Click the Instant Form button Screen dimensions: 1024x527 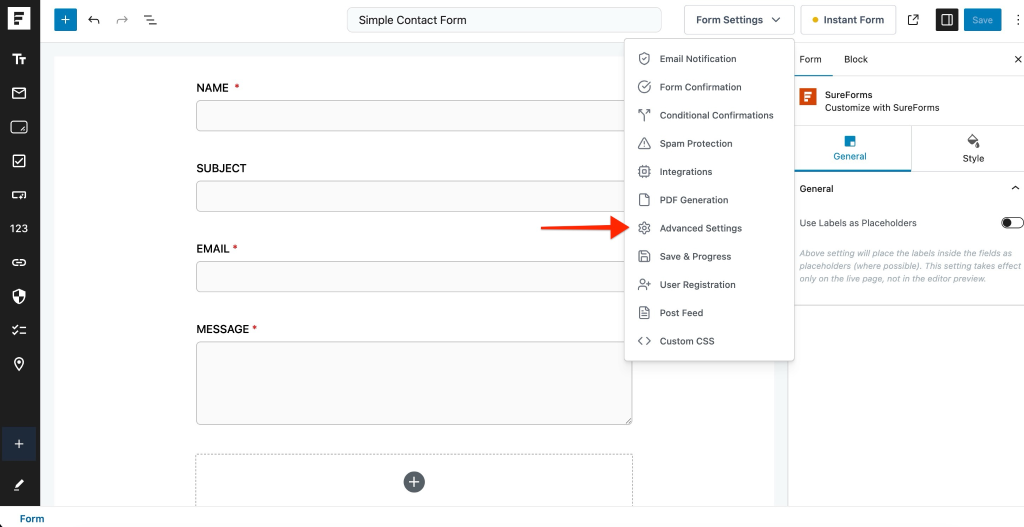click(x=848, y=20)
